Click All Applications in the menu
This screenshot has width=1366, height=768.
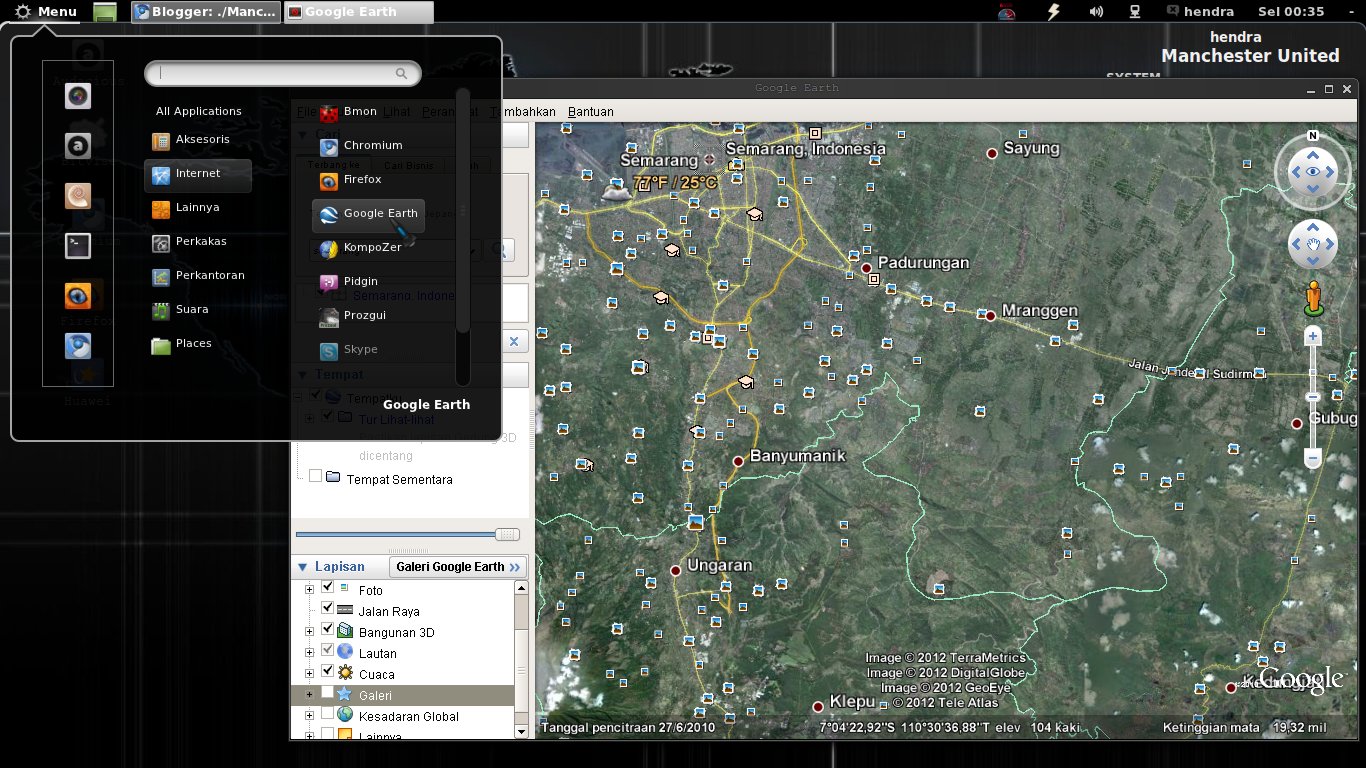coord(198,111)
